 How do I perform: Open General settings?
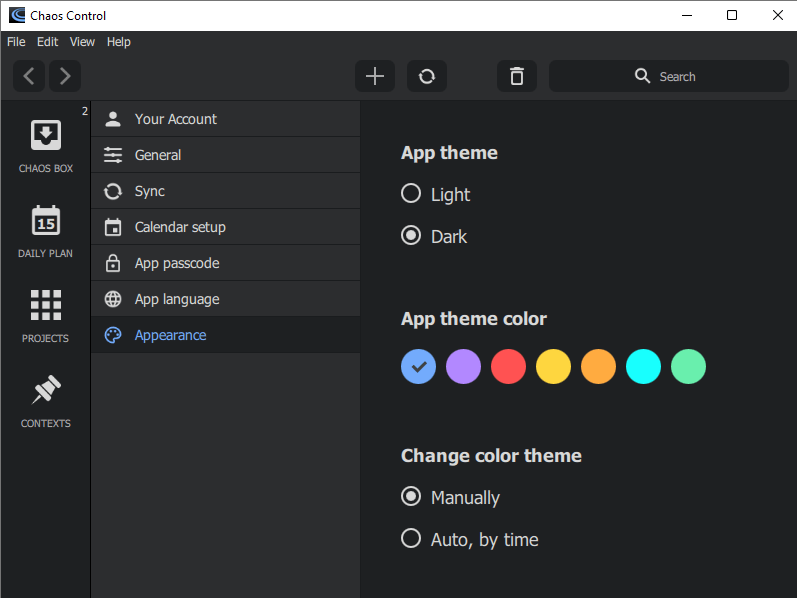pos(226,155)
